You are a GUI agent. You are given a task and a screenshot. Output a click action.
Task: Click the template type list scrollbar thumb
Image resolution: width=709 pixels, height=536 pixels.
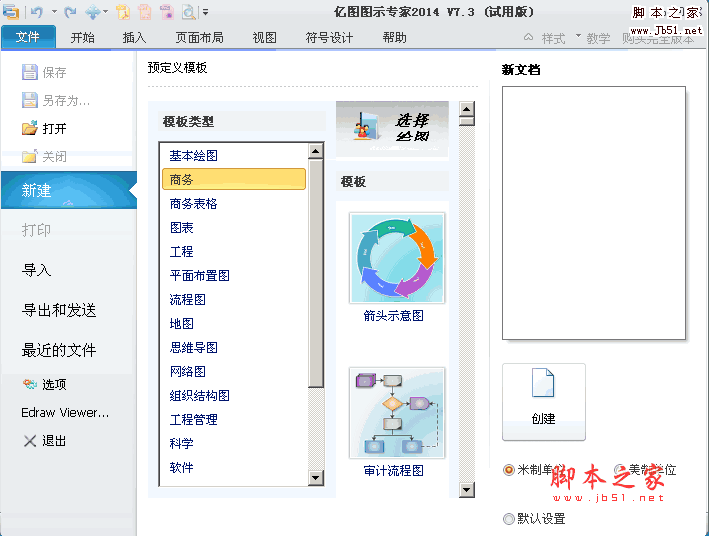pyautogui.click(x=316, y=273)
